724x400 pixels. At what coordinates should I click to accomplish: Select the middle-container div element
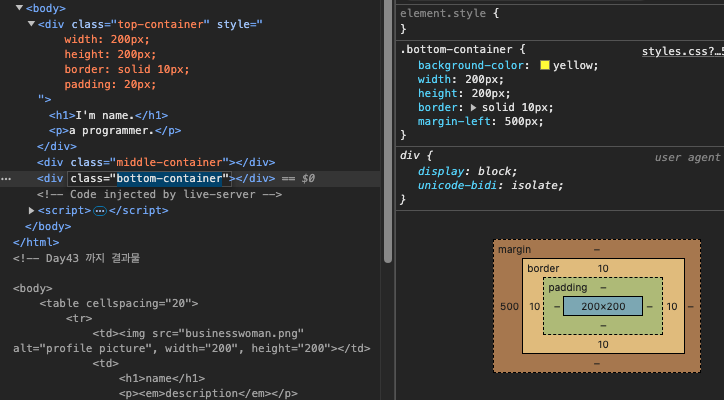[156, 162]
